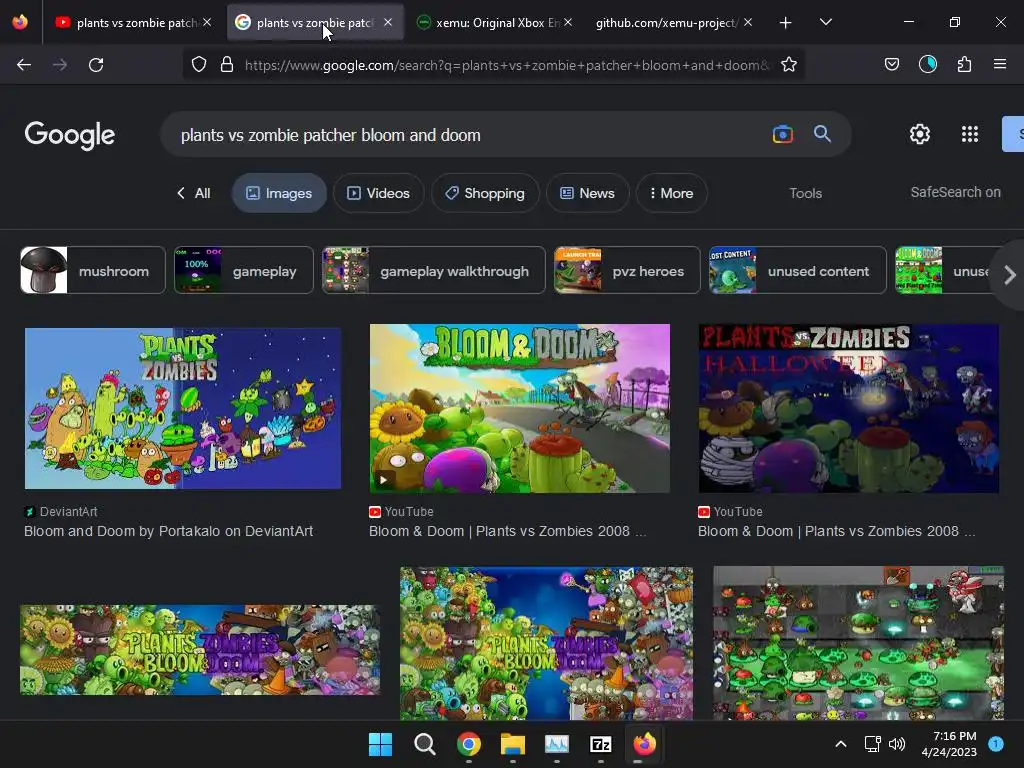Close the xemu tab
The height and width of the screenshot is (768, 1024).
tap(568, 22)
